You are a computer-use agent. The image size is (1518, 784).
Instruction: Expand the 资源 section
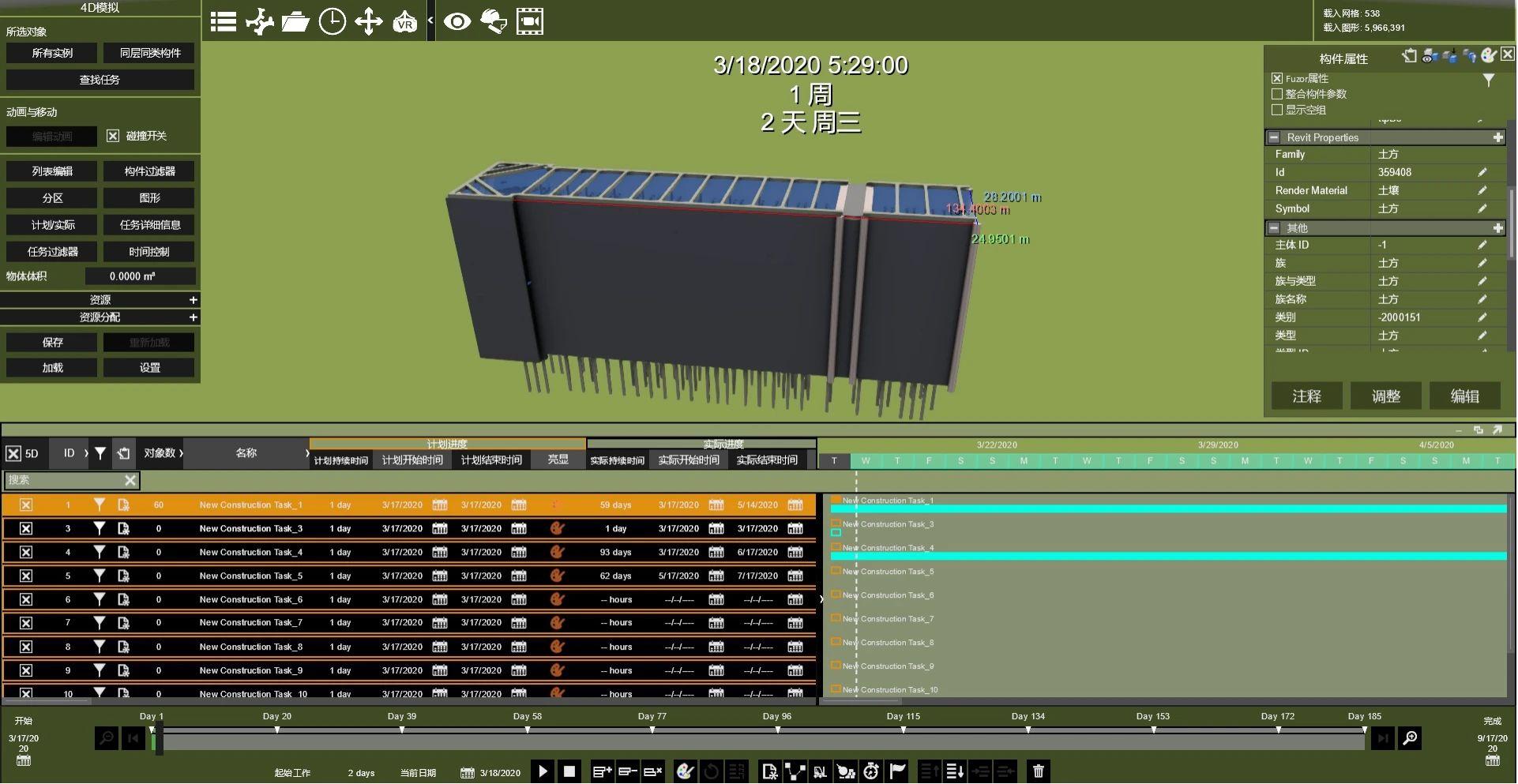193,300
